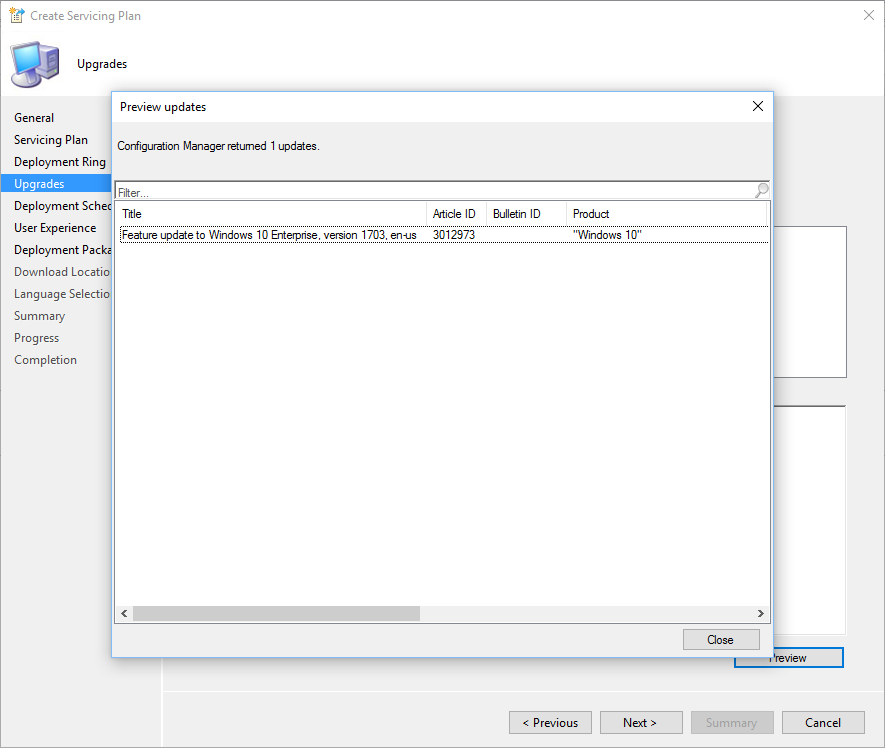Open the Deployment Package wizard step

pos(62,250)
